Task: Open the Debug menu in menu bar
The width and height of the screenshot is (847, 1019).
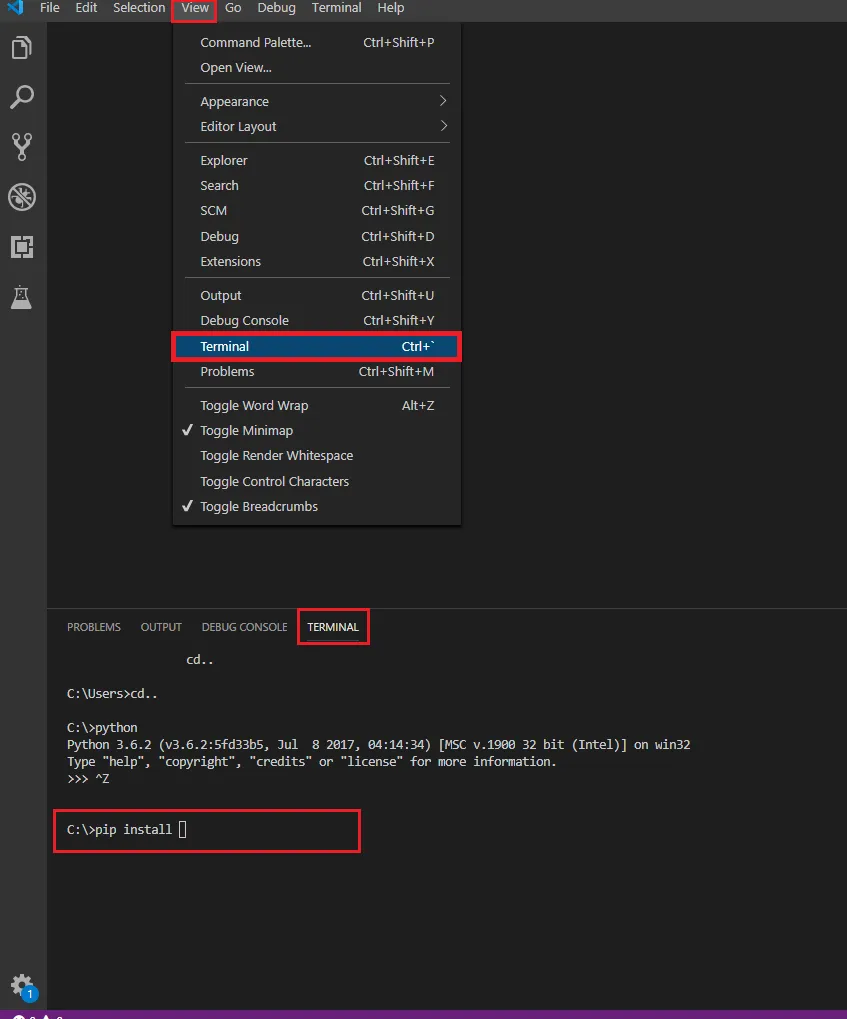Action: [x=276, y=8]
